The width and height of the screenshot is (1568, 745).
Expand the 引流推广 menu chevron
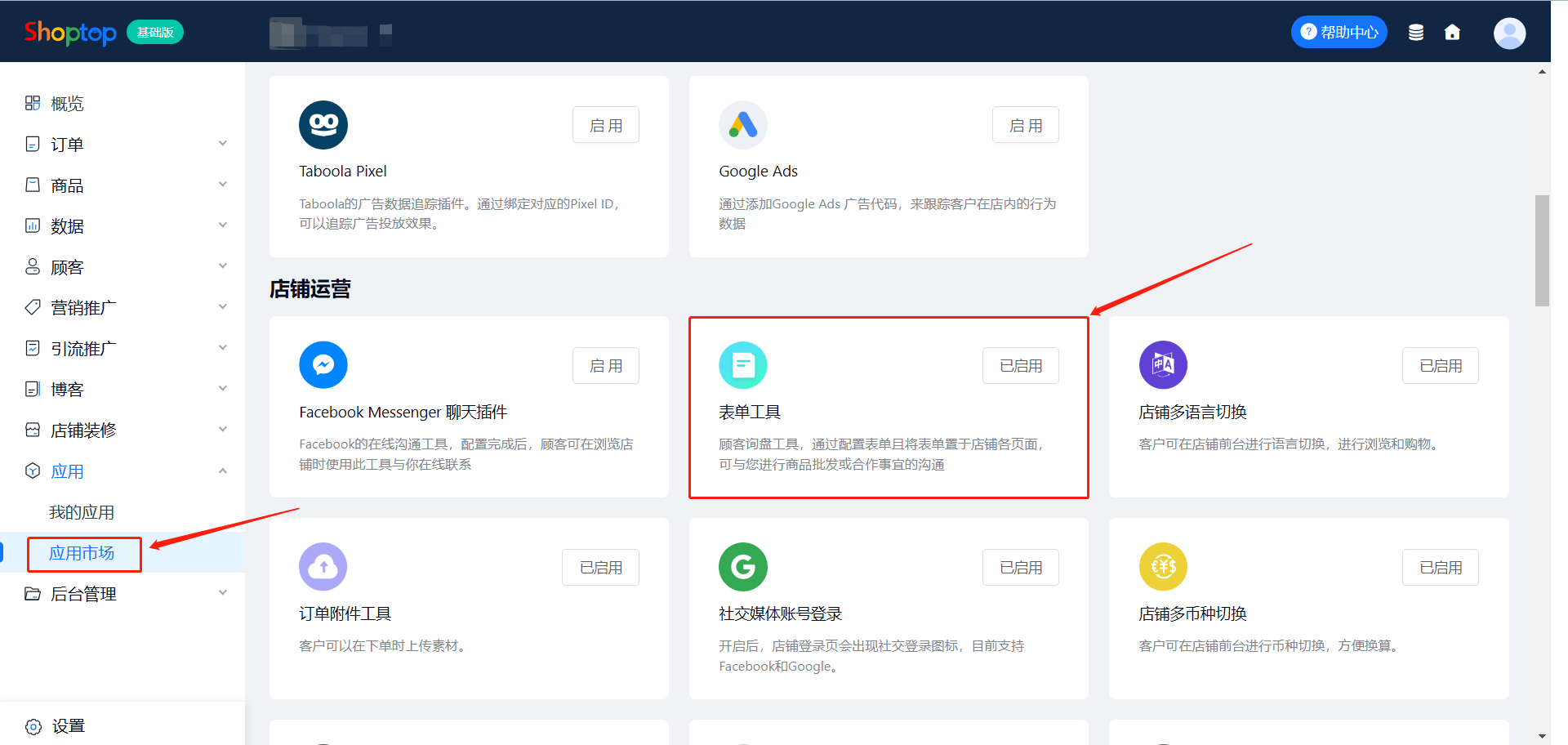[222, 348]
